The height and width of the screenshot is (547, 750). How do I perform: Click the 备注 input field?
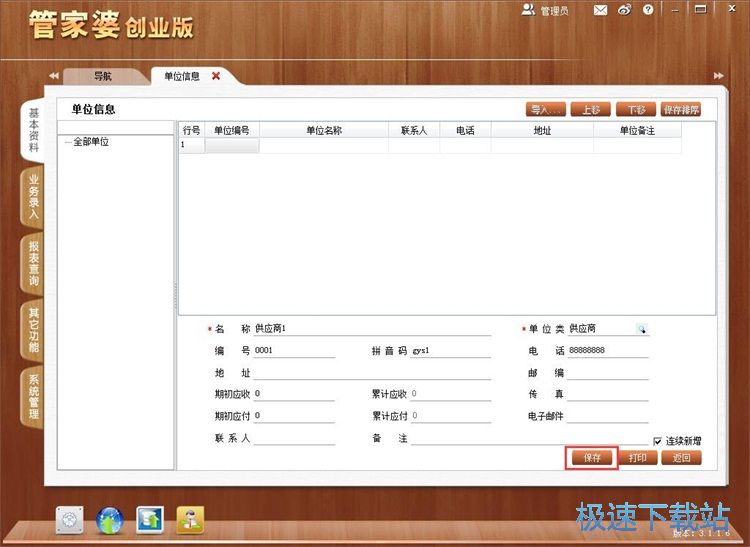[x=529, y=438]
